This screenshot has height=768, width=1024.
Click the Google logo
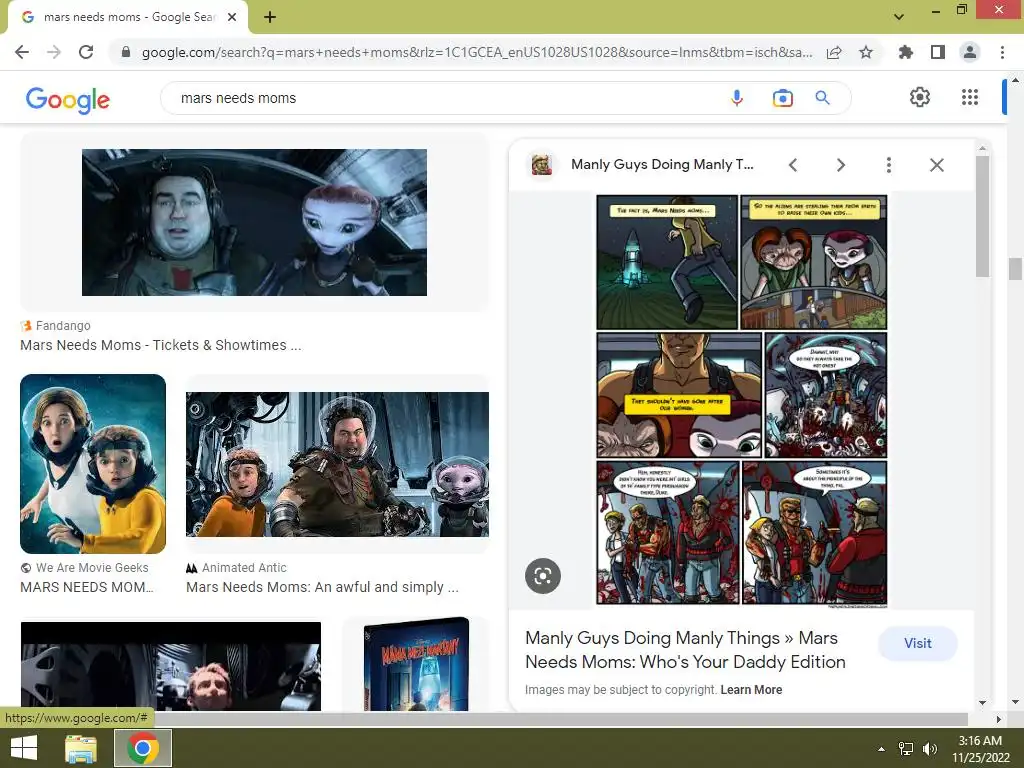tap(68, 99)
